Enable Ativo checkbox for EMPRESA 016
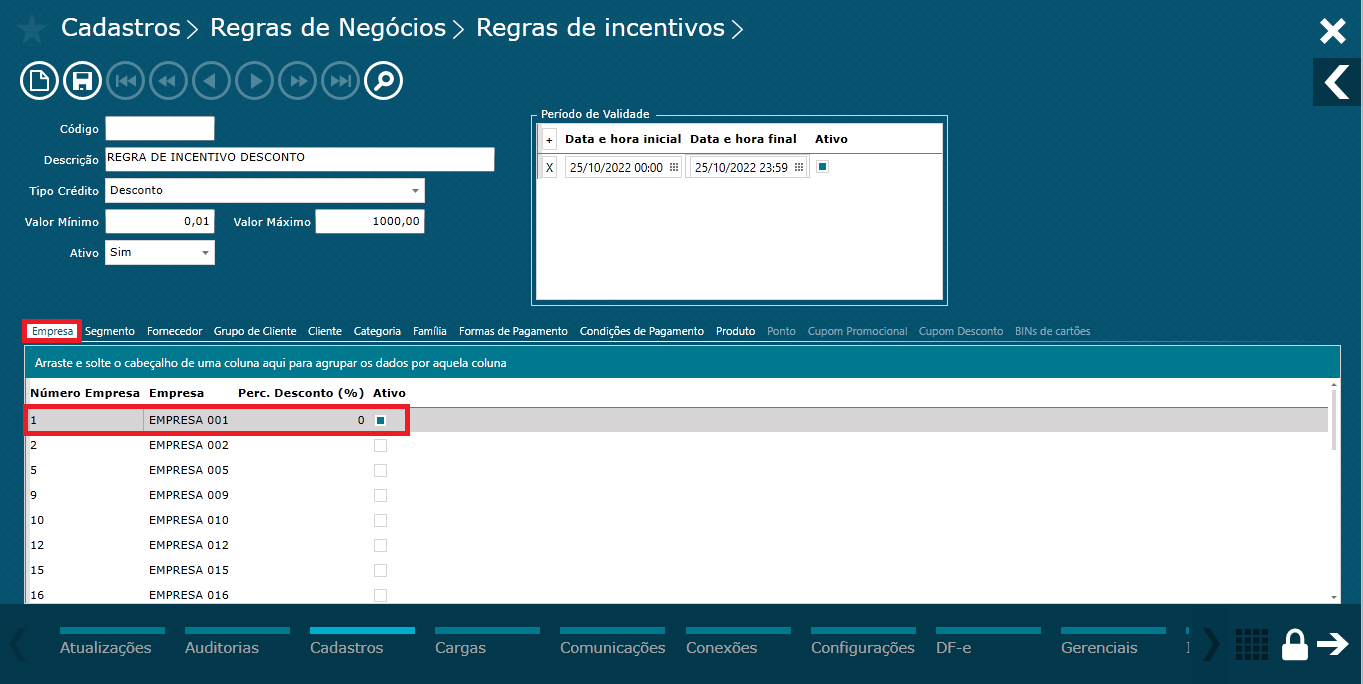The height and width of the screenshot is (684, 1363). 380,596
